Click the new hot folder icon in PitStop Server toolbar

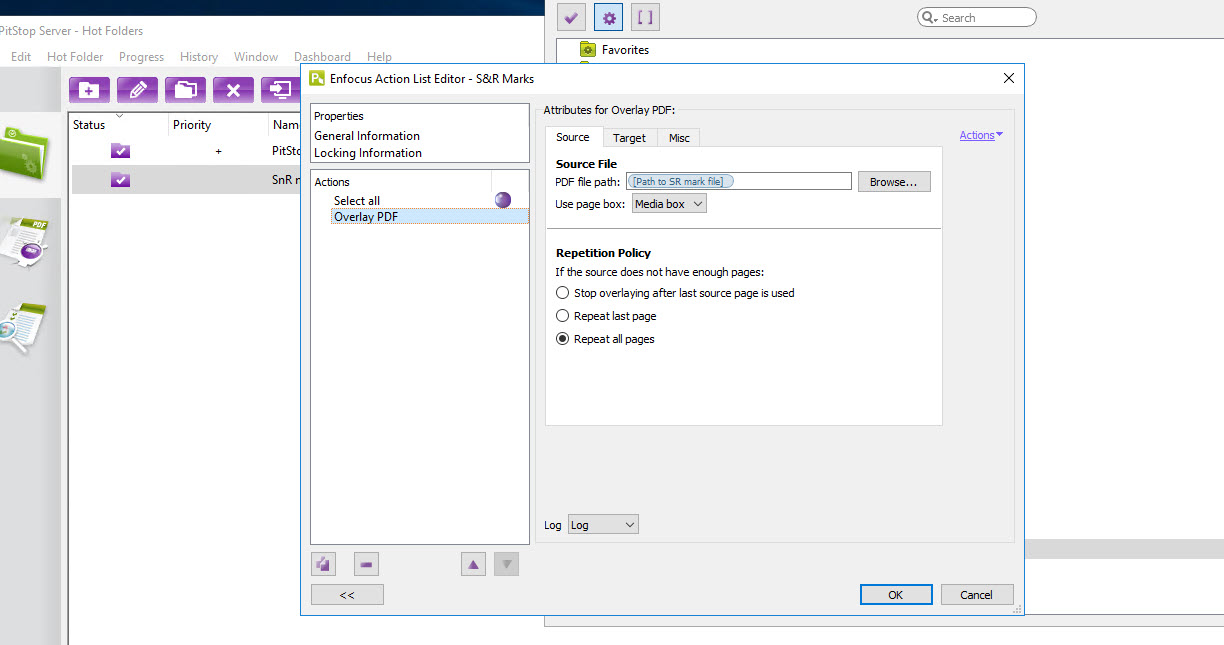[89, 90]
